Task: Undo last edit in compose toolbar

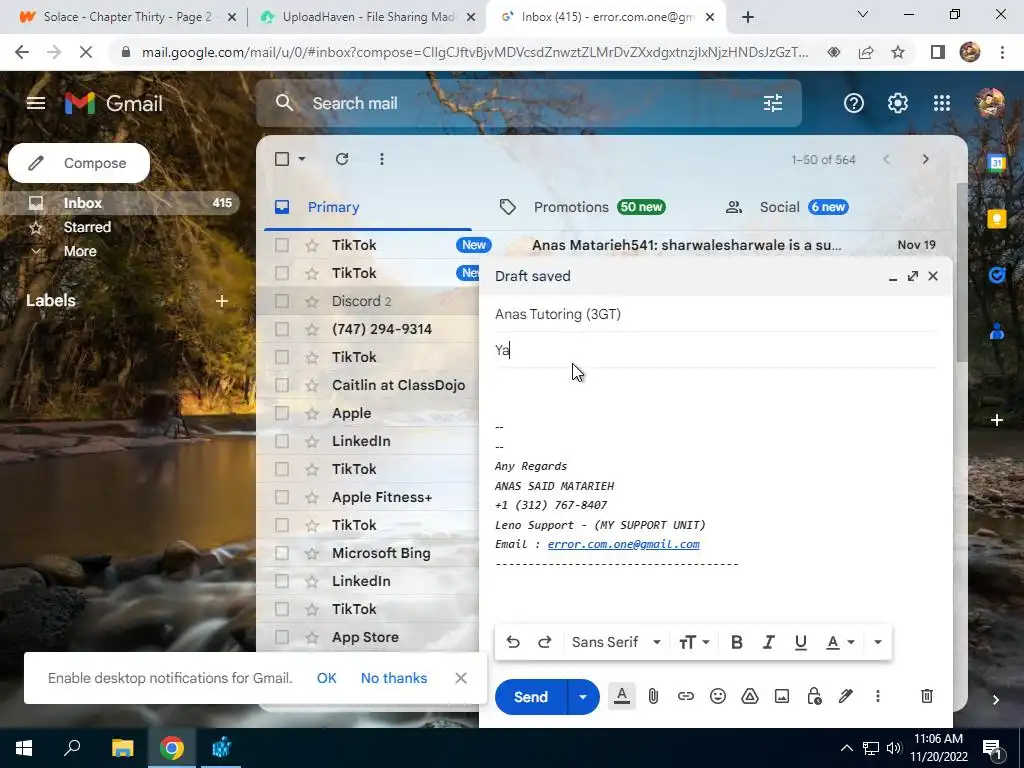Action: click(x=513, y=643)
